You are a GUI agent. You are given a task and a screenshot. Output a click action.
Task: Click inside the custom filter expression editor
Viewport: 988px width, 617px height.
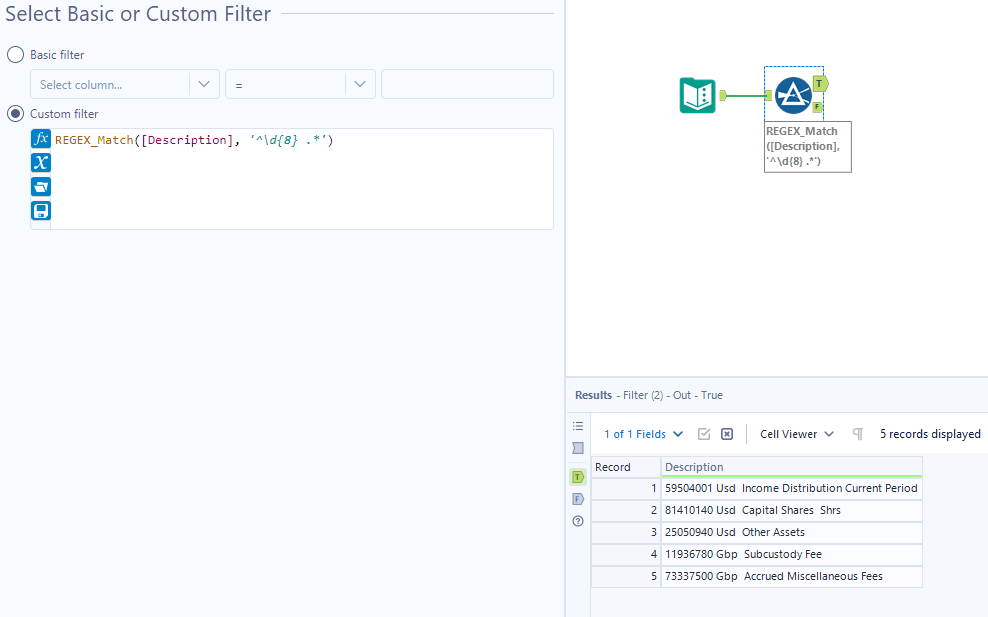[x=302, y=179]
